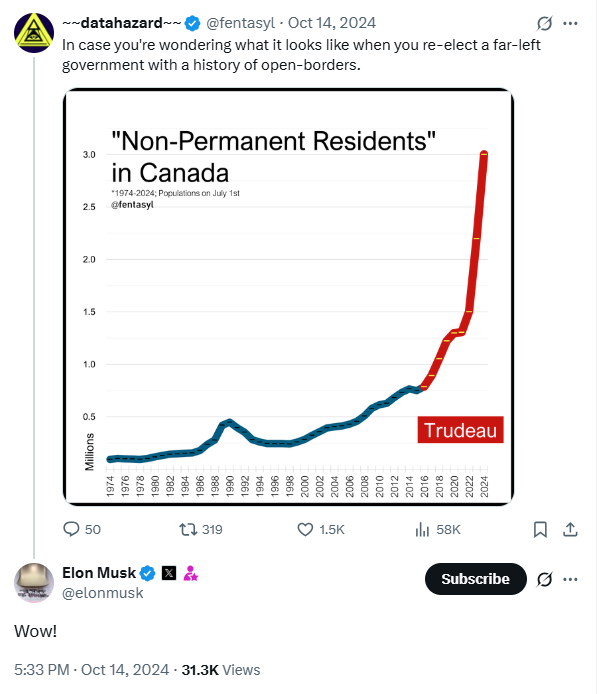Open more options on Elon Musk tweet

click(571, 578)
